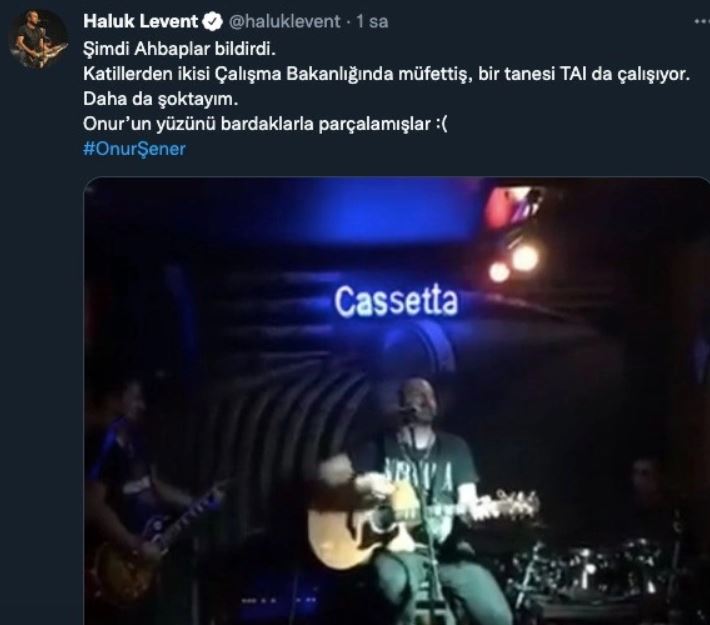Click the line starting "Onur'un yüzünü"
The image size is (710, 625).
265,124
